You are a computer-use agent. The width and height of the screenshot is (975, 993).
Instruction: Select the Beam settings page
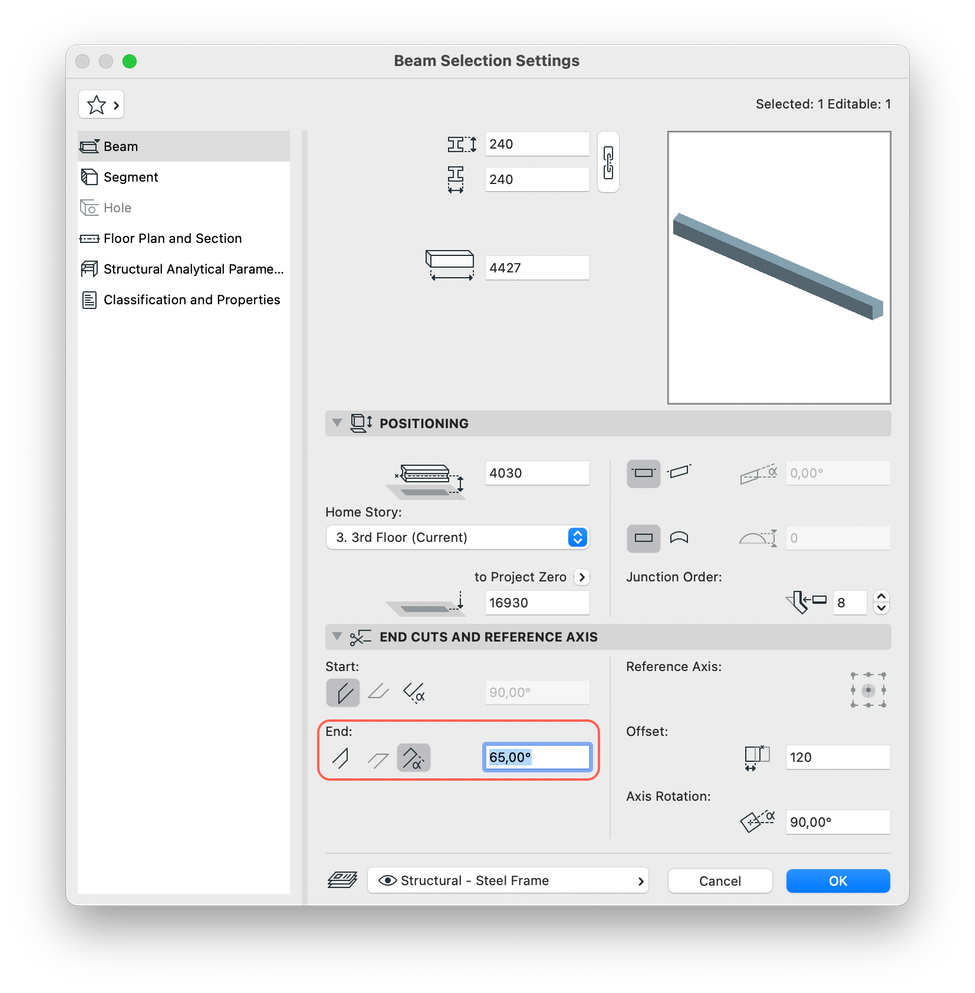[x=184, y=146]
